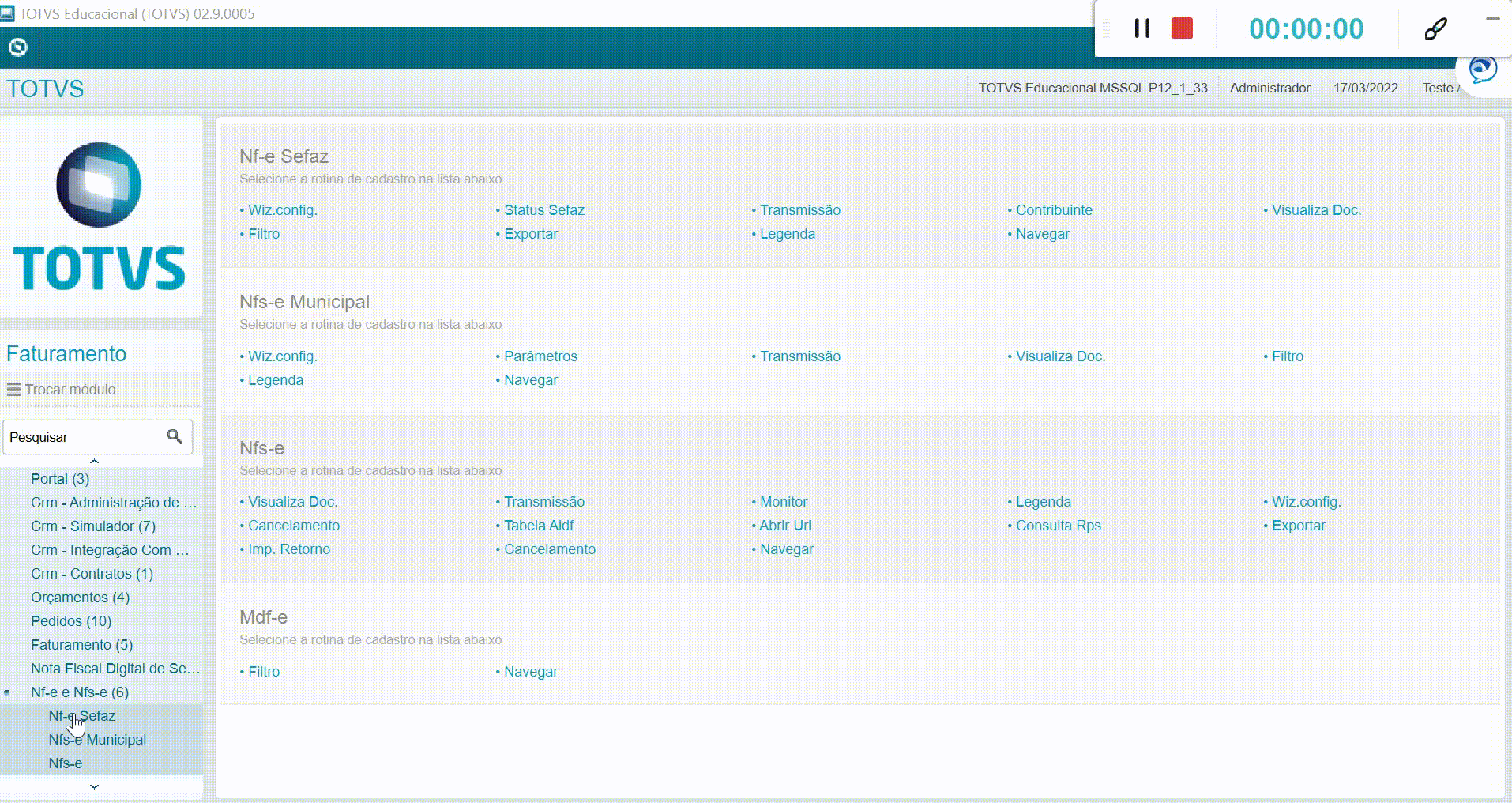Expand Crm - Contratos (1) group
This screenshot has width=1512, height=803.
tap(92, 574)
